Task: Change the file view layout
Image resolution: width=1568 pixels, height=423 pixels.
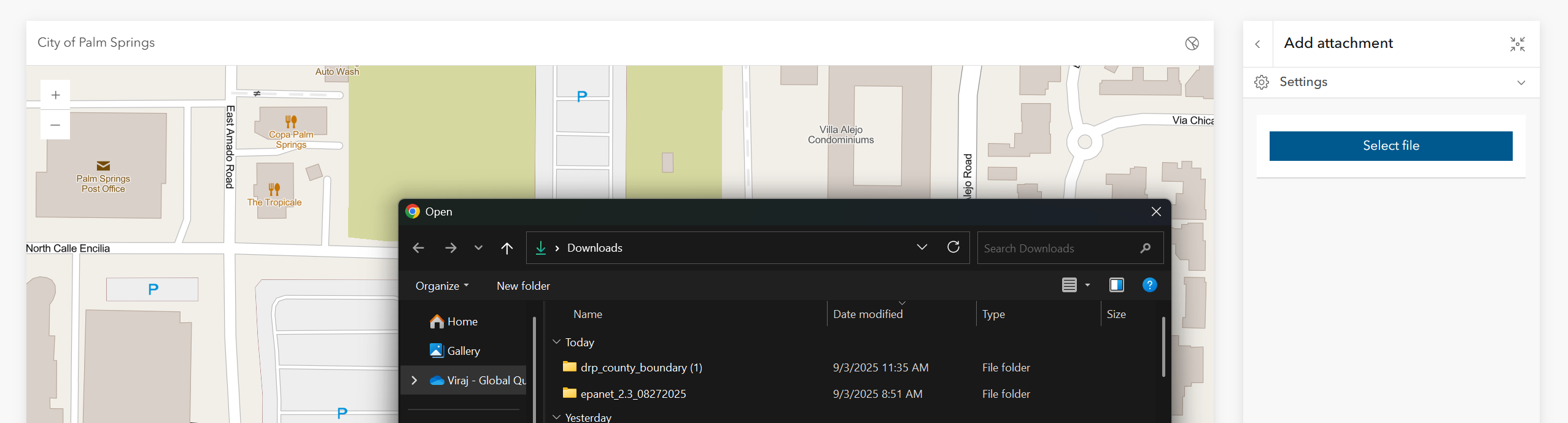Action: pos(1069,285)
